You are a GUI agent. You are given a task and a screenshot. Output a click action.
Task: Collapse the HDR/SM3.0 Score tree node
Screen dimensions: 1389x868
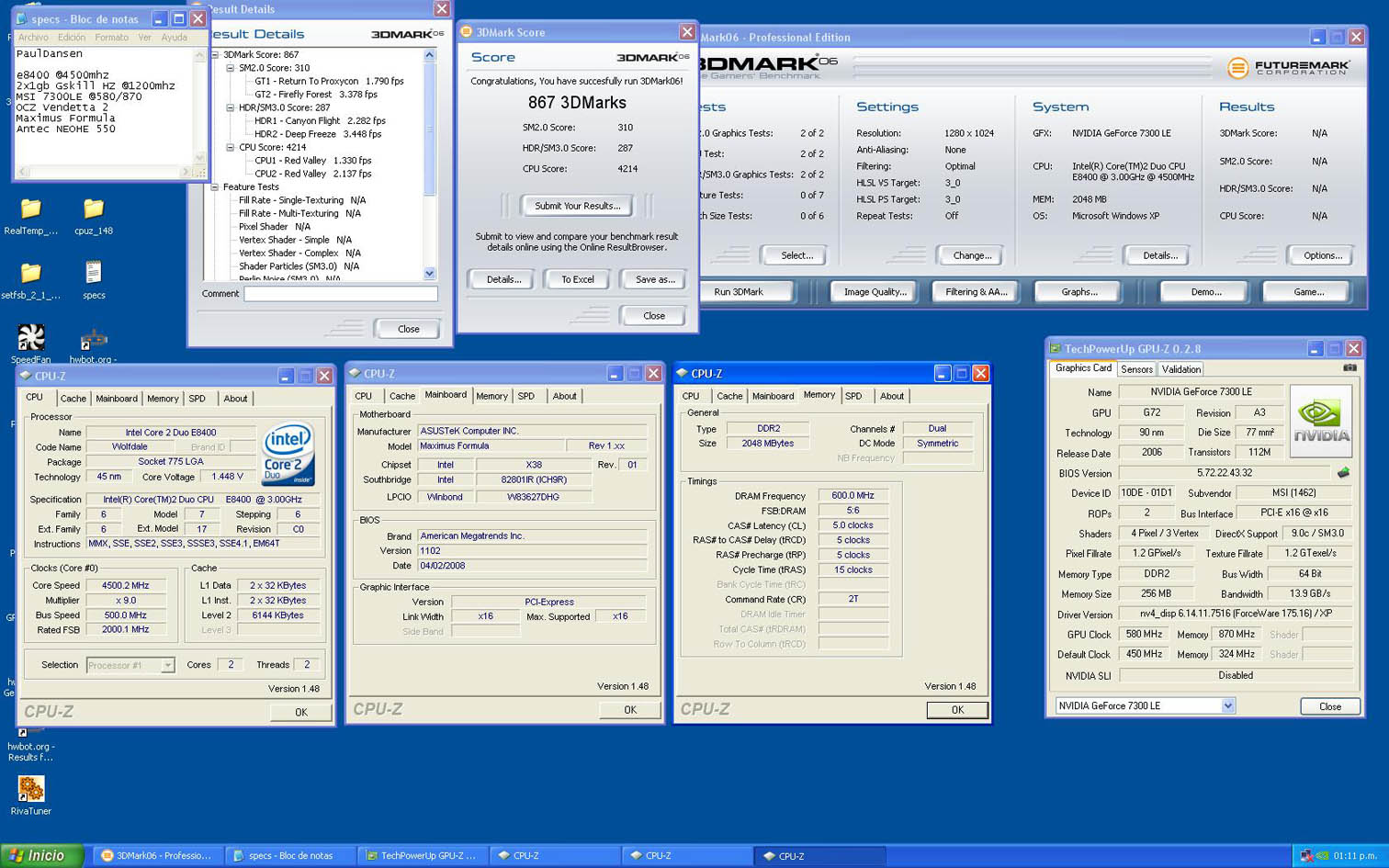coord(231,107)
